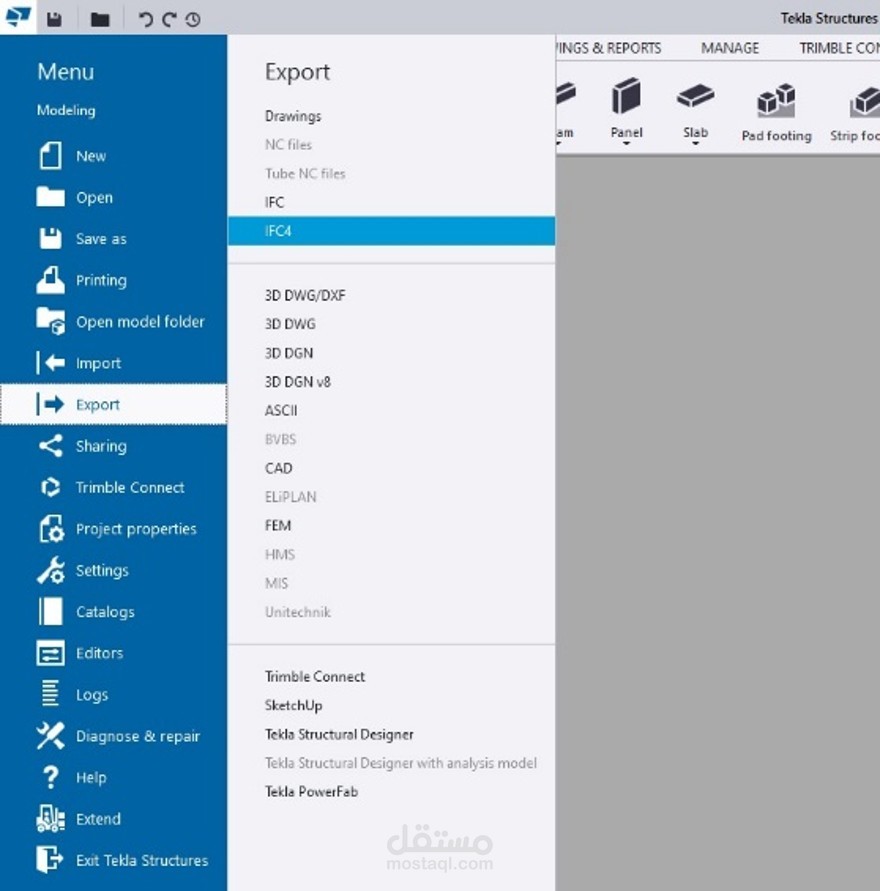The height and width of the screenshot is (891, 880).
Task: Open the Manage ribbon tab
Action: 729,48
